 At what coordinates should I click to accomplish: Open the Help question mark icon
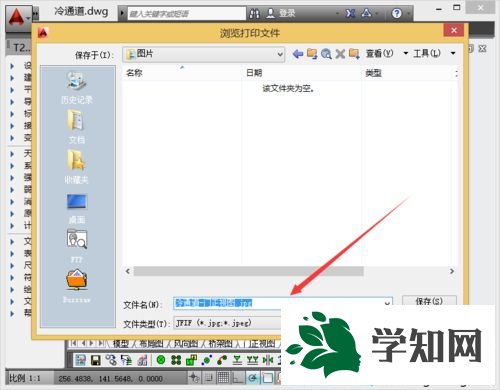[x=396, y=13]
